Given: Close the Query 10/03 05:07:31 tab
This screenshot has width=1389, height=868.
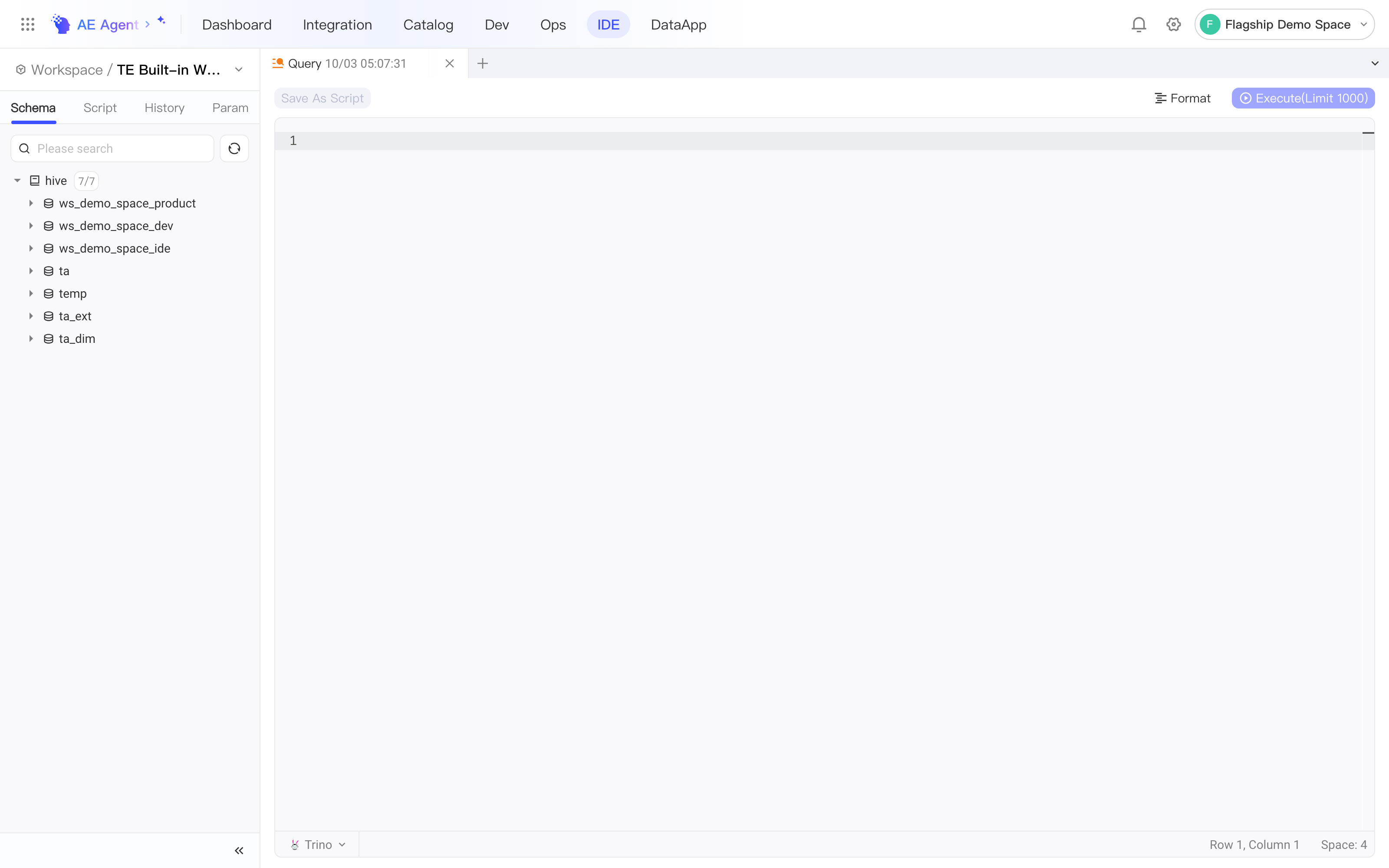Looking at the screenshot, I should tap(449, 63).
